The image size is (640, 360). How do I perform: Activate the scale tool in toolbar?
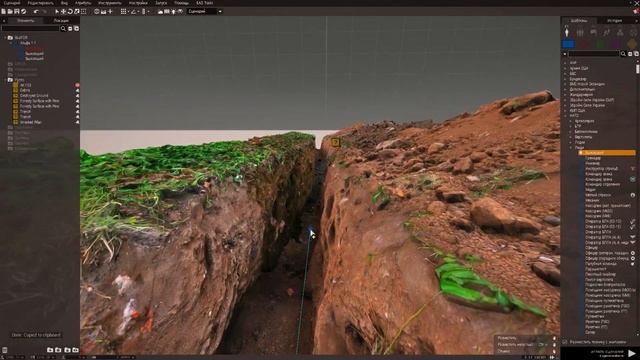(x=76, y=11)
